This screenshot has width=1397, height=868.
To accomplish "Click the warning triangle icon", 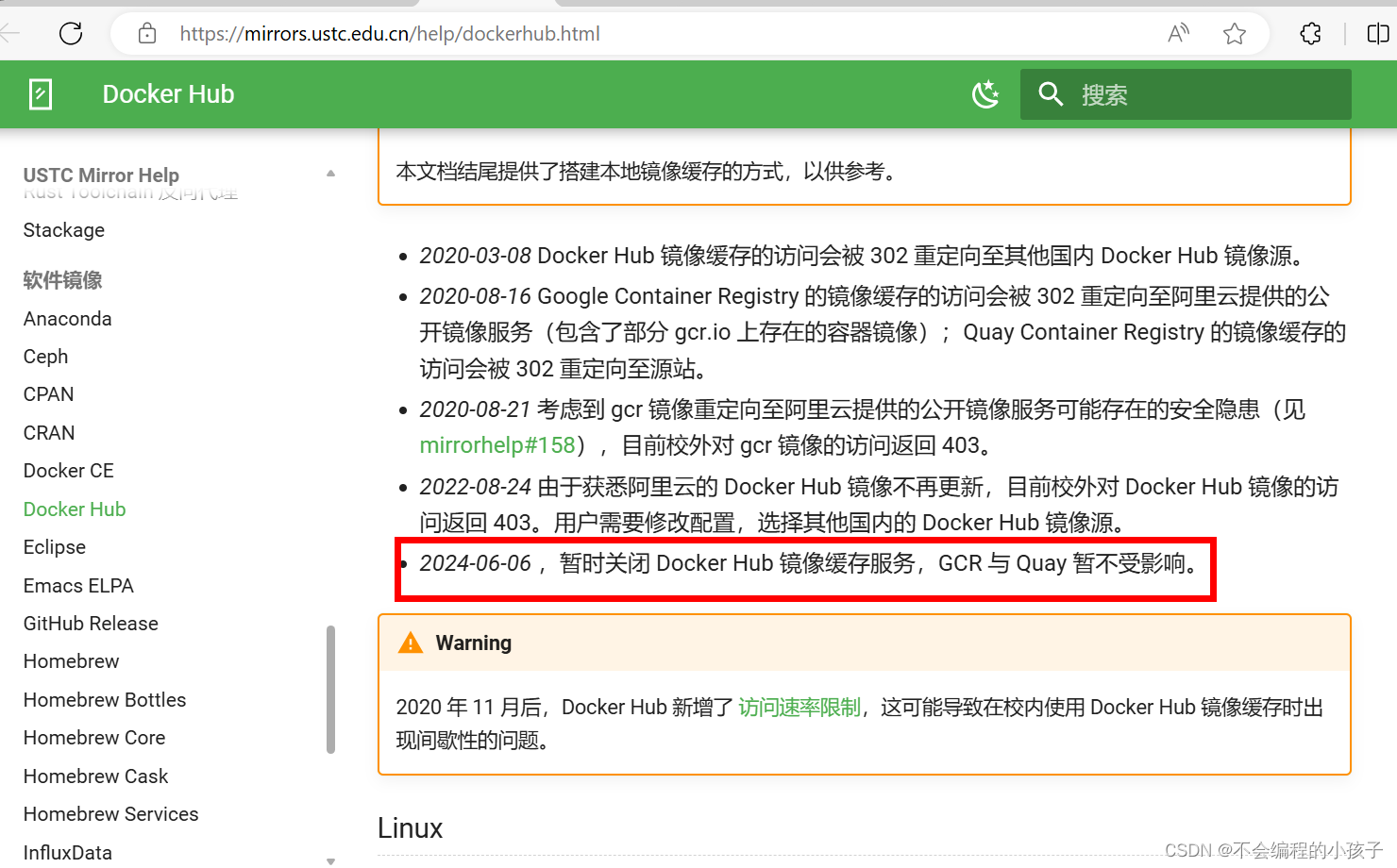I will (410, 643).
